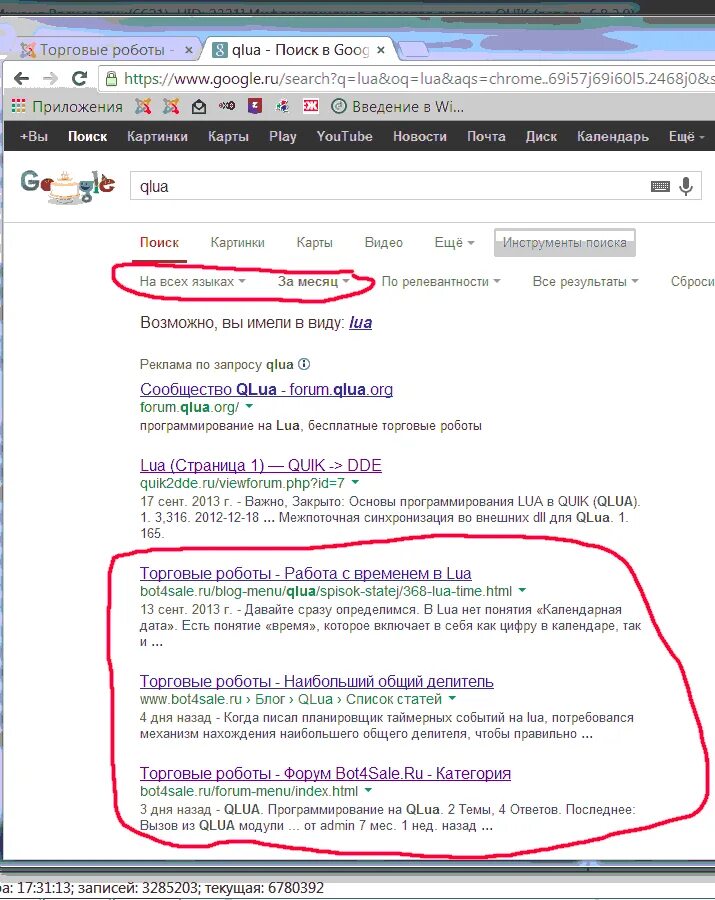
Task: Toggle the Инструменты поиска button
Action: pyautogui.click(x=565, y=243)
